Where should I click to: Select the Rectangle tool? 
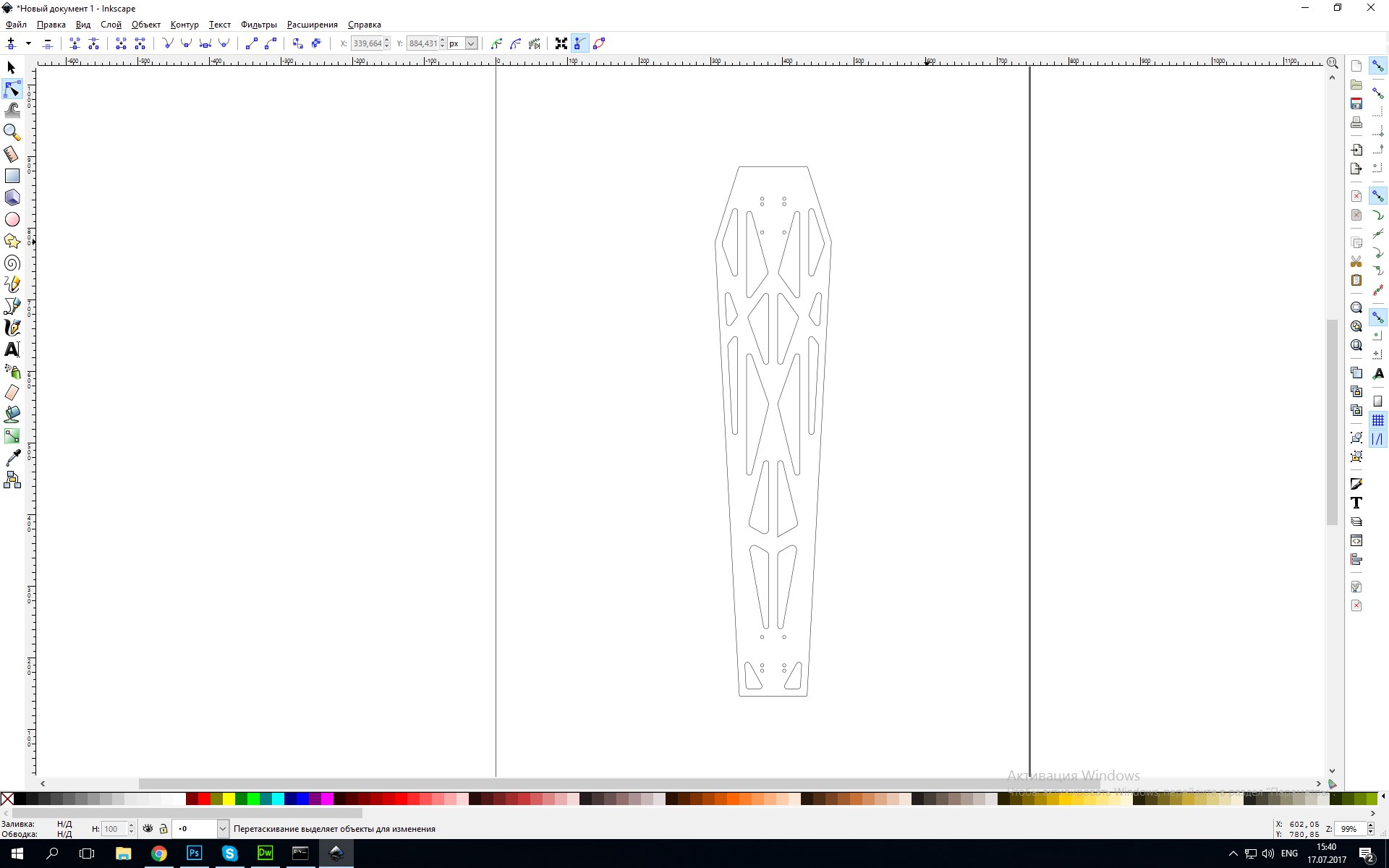pos(12,176)
